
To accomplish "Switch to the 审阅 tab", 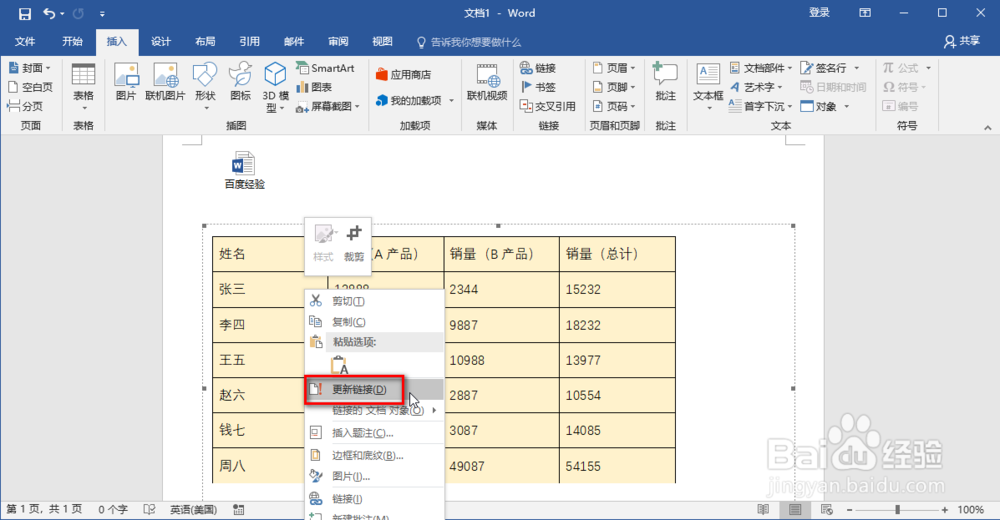I will tap(338, 41).
